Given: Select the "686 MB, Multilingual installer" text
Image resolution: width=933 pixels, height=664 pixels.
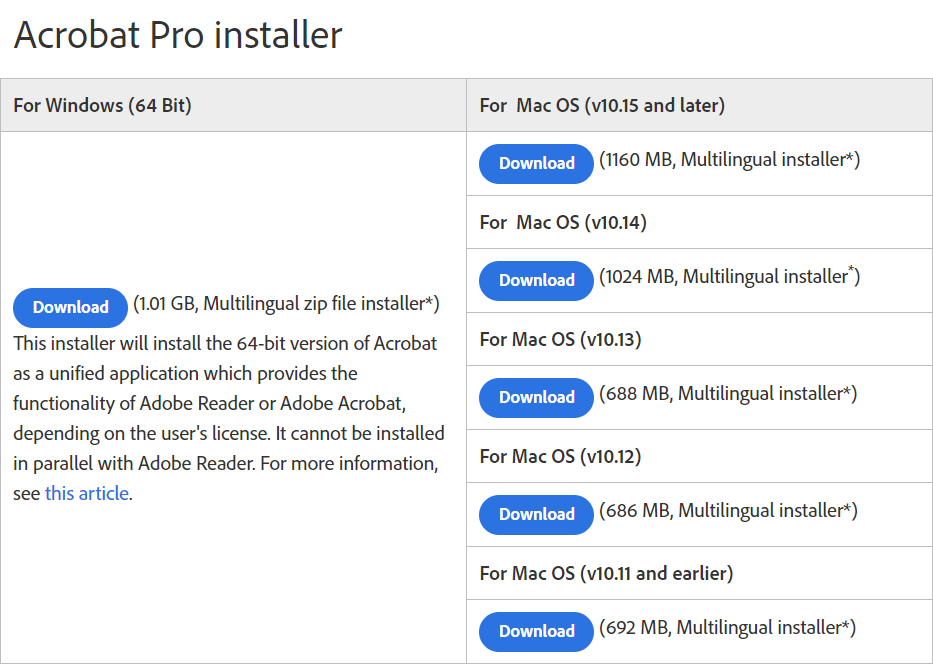Looking at the screenshot, I should point(728,510).
